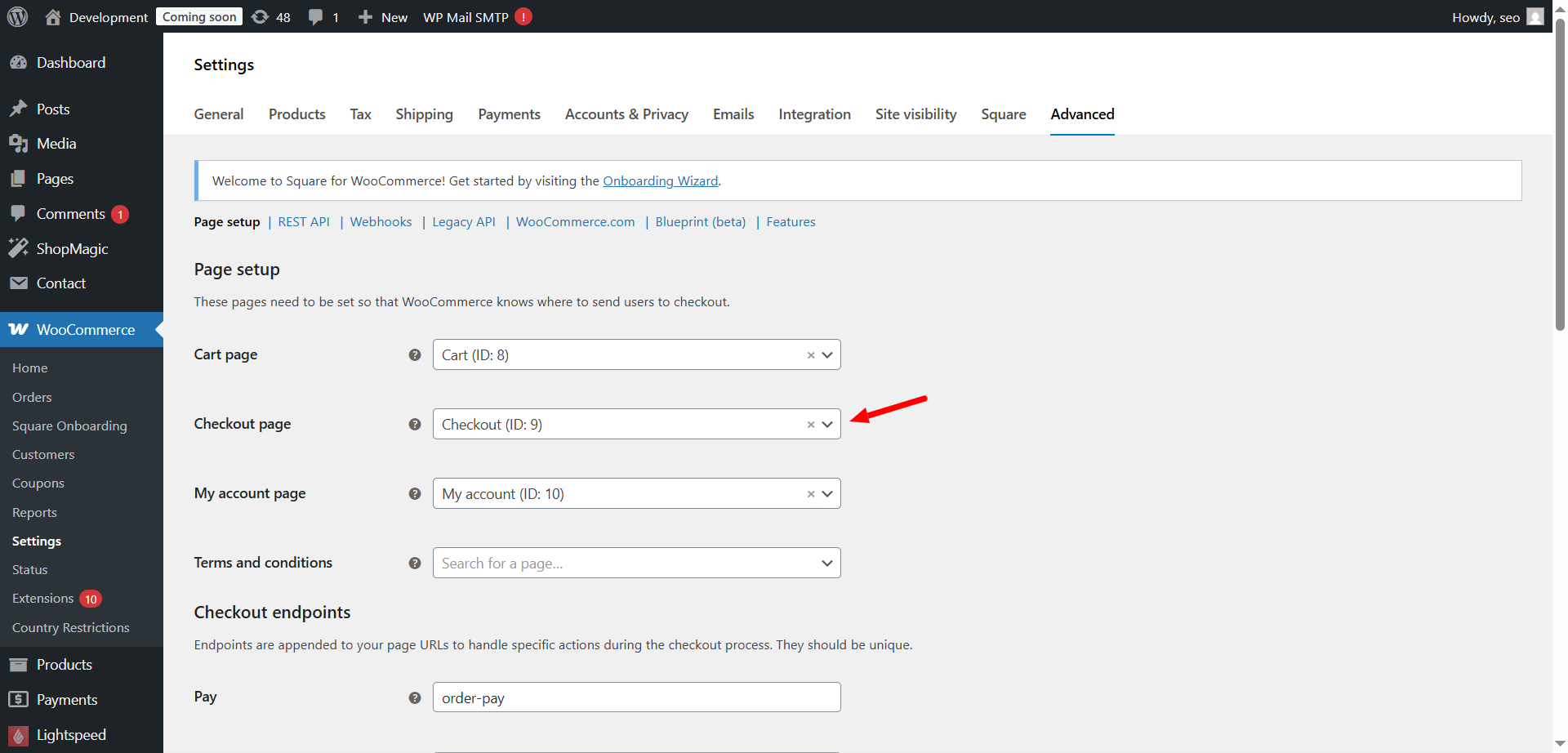Viewport: 1568px width, 753px height.
Task: Switch to the Integration tab
Action: tap(814, 114)
